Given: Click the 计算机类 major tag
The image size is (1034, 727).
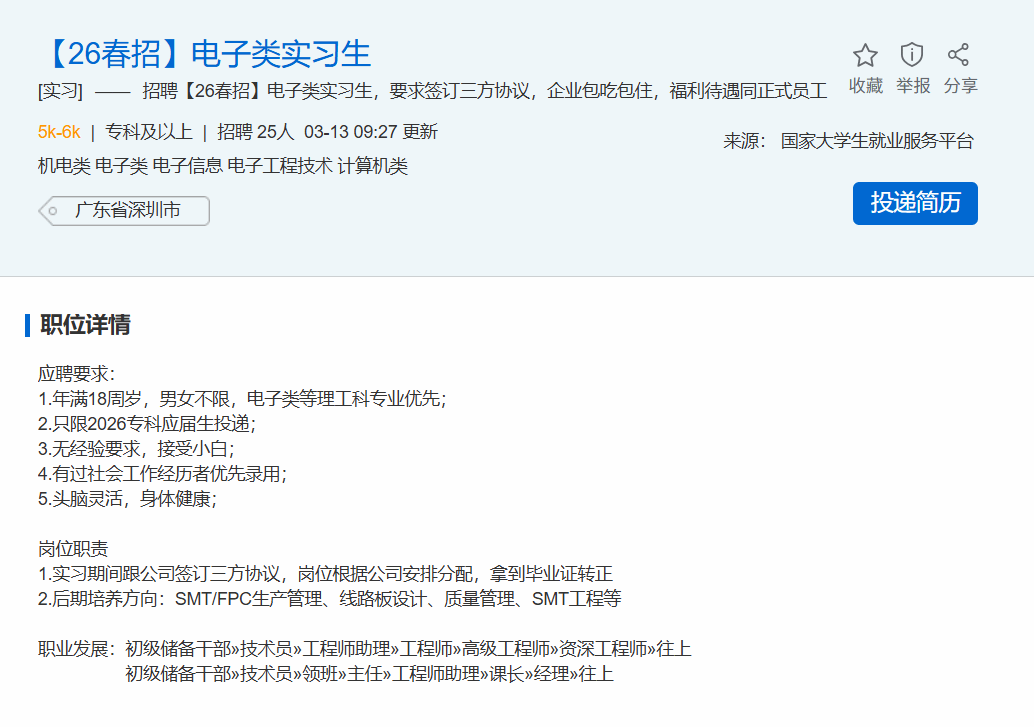Looking at the screenshot, I should pyautogui.click(x=372, y=166).
